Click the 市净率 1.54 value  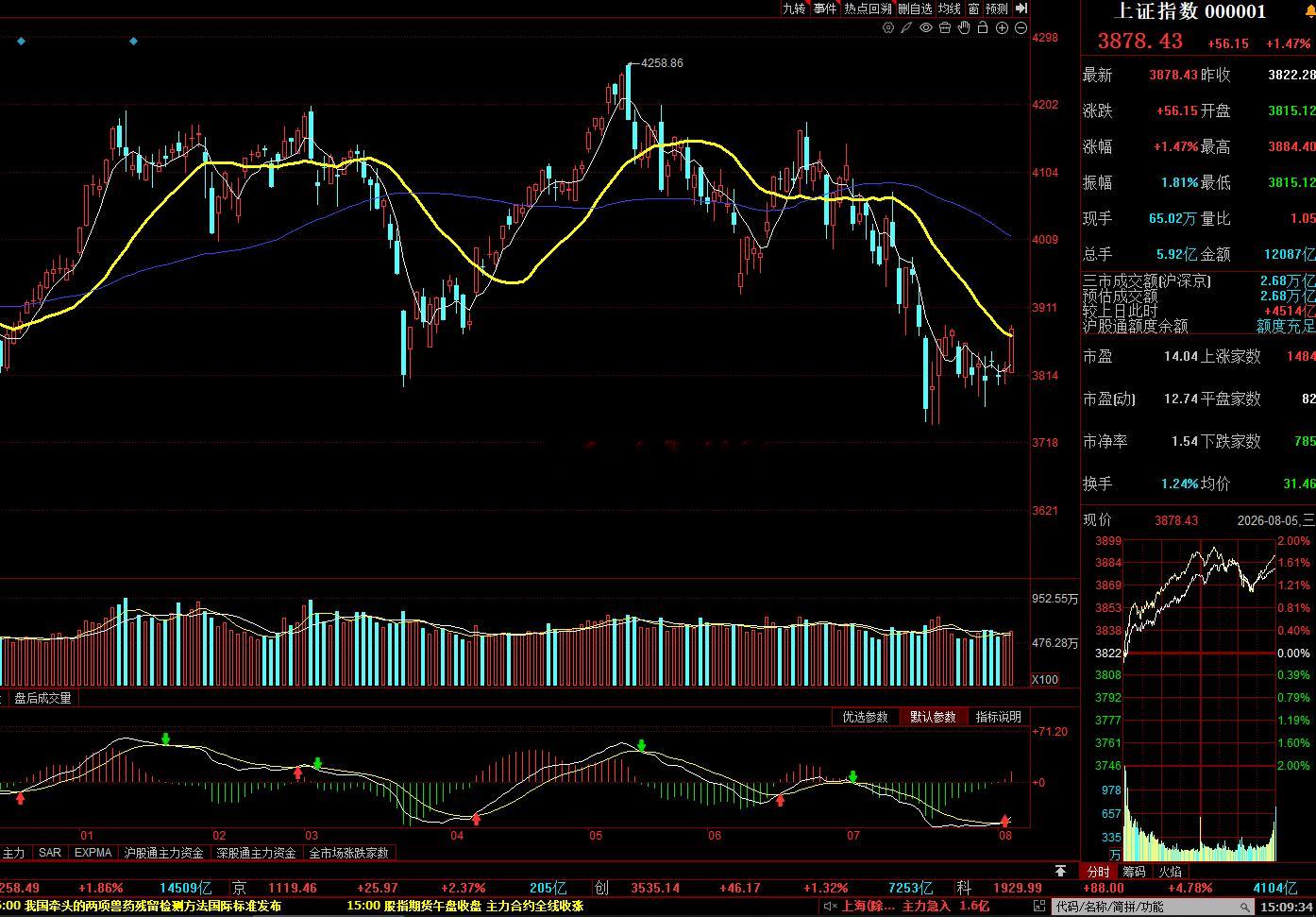point(1184,442)
